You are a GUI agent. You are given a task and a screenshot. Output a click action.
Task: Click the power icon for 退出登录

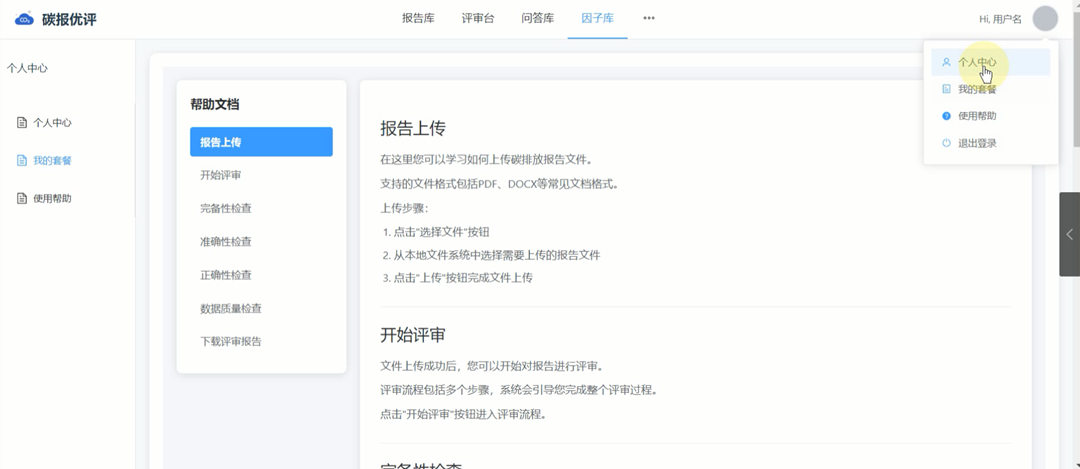(x=946, y=143)
